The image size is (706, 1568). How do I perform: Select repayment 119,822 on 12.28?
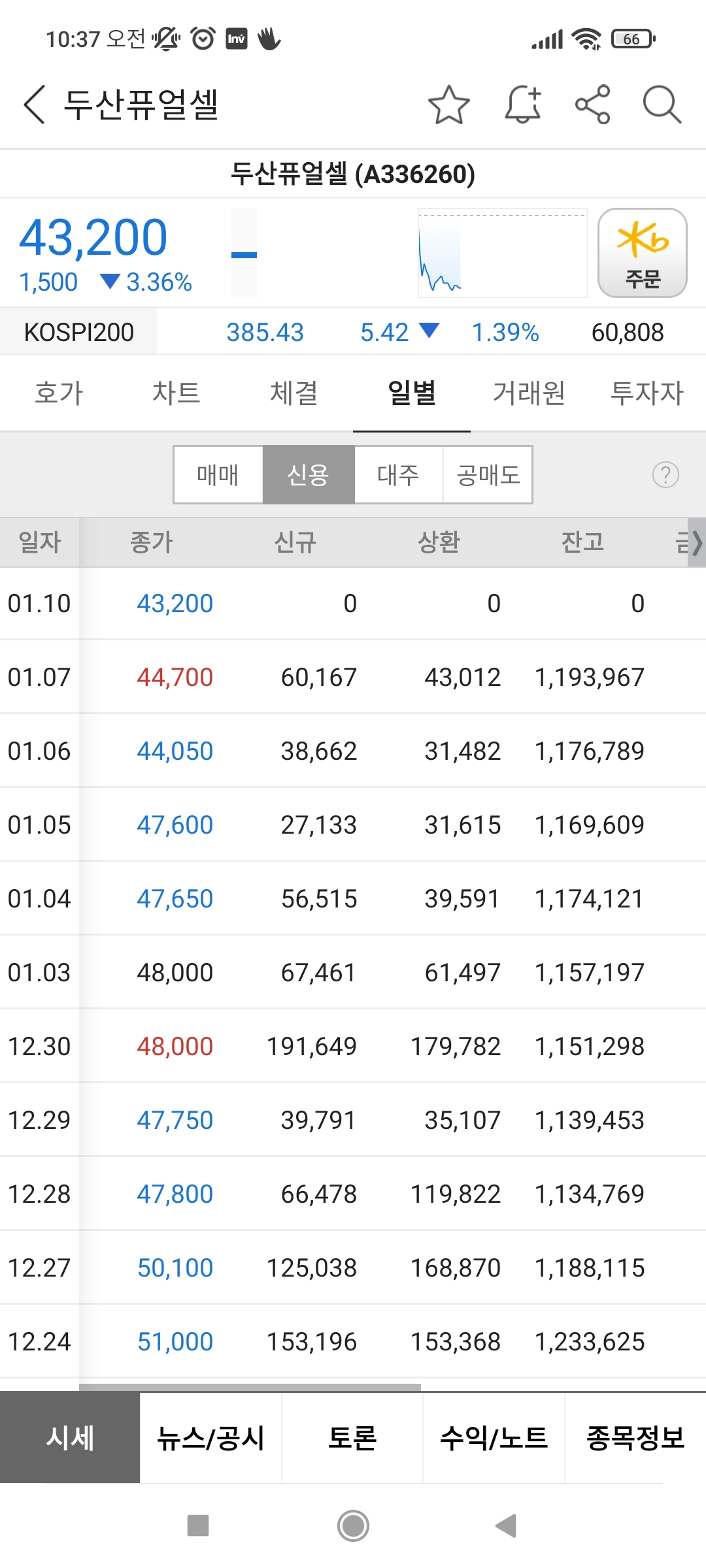point(456,1194)
